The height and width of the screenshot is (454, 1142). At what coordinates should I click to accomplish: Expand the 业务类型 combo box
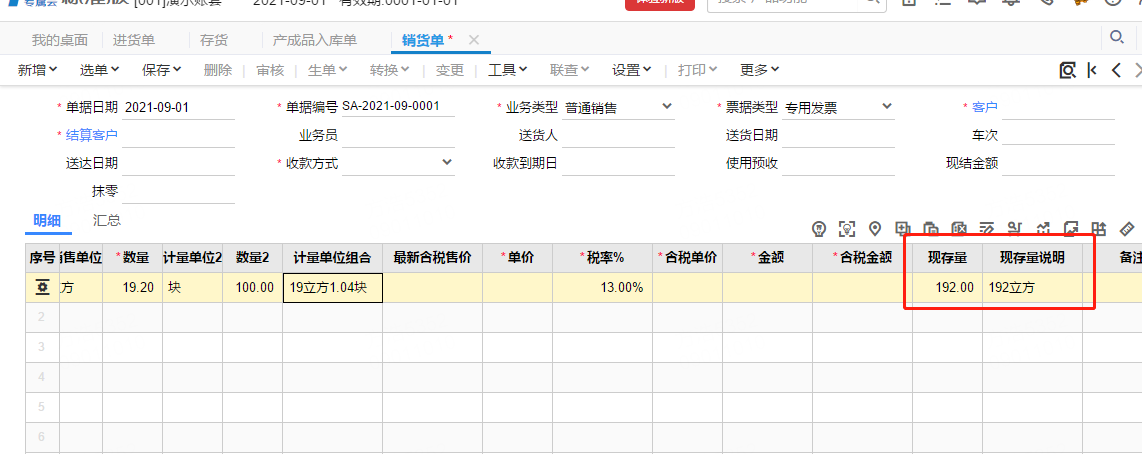tap(667, 107)
